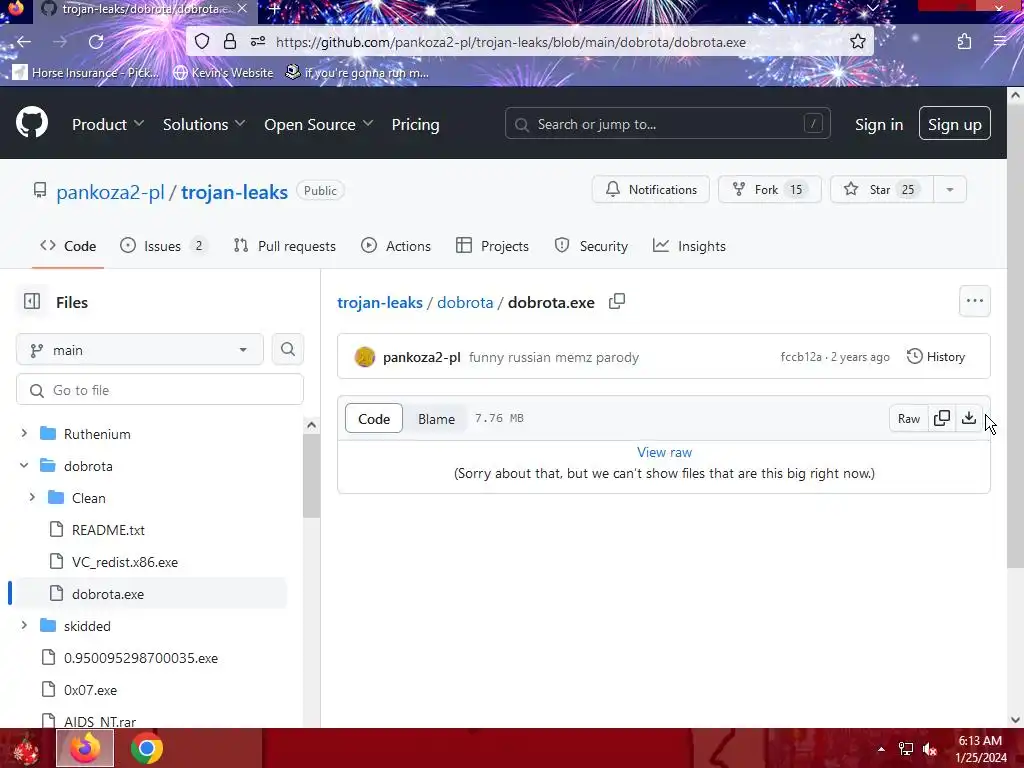
Task: Fork the repository with Fork button
Action: pos(769,189)
